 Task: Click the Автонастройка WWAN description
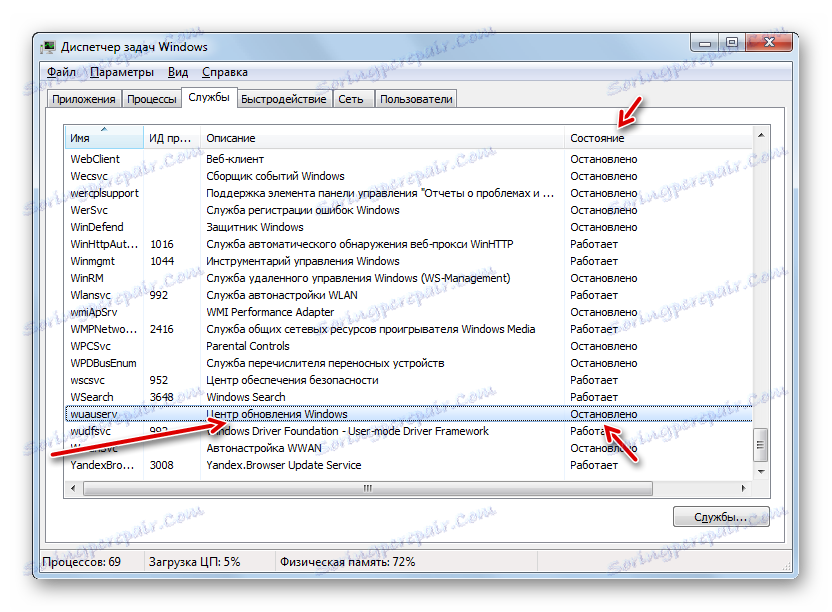264,448
